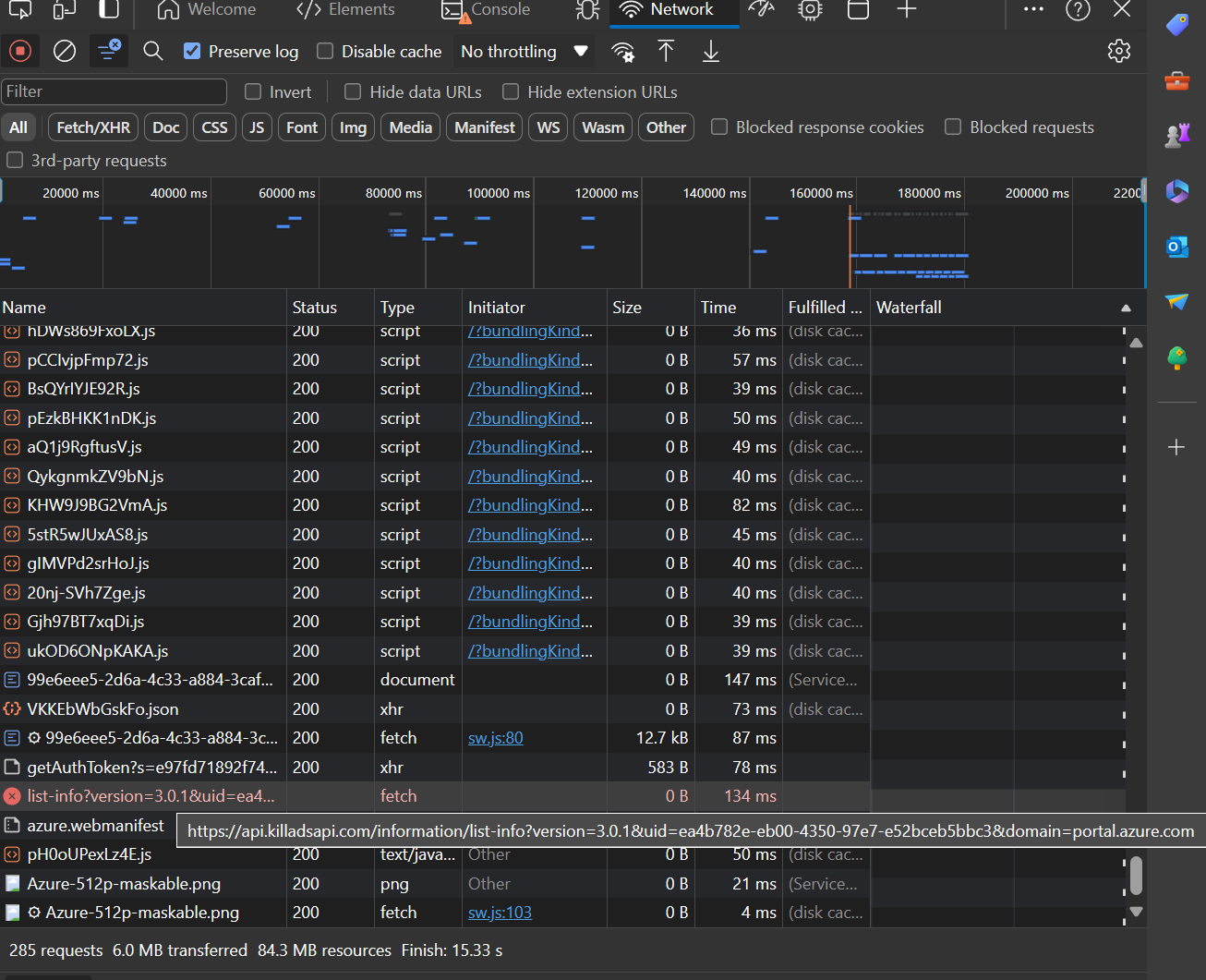Open the Tools briefcase sidebar icon
1206x980 pixels.
[1177, 81]
